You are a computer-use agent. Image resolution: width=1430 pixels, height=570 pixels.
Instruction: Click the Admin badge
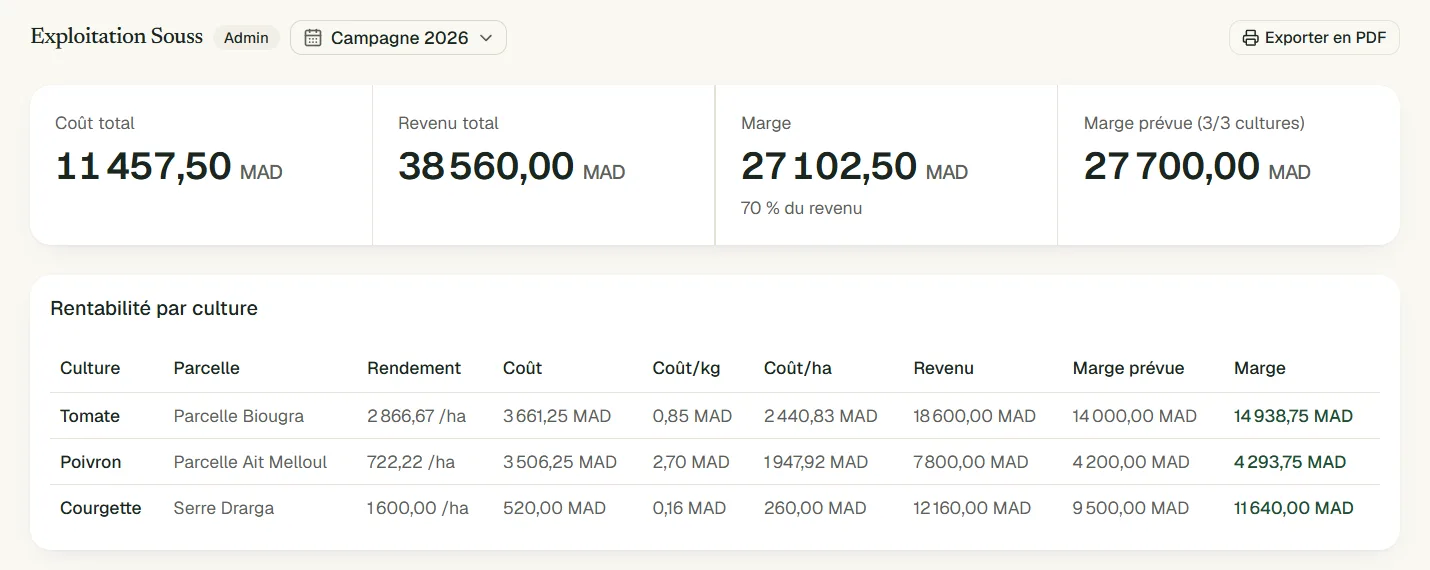[x=246, y=38]
